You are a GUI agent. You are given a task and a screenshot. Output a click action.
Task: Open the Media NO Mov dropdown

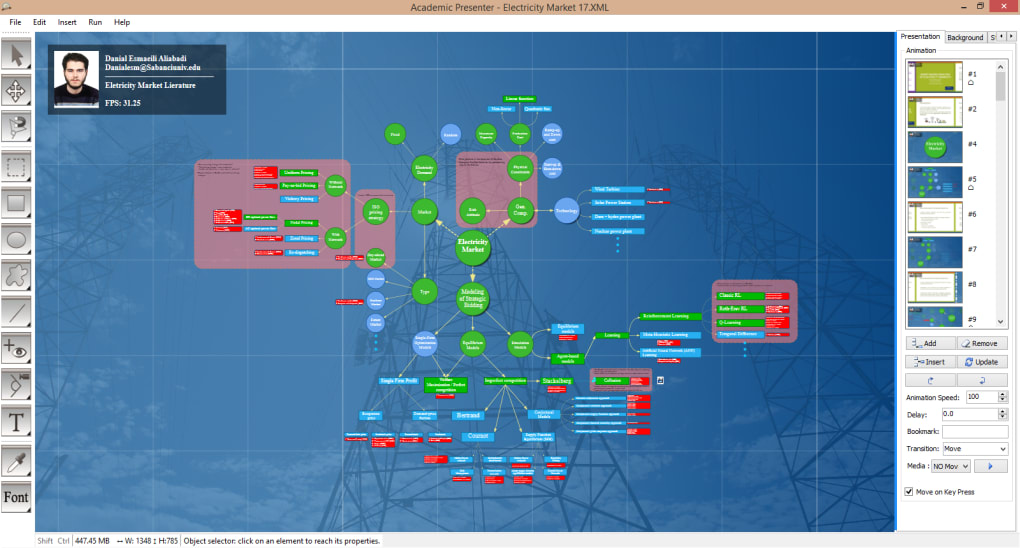(950, 466)
